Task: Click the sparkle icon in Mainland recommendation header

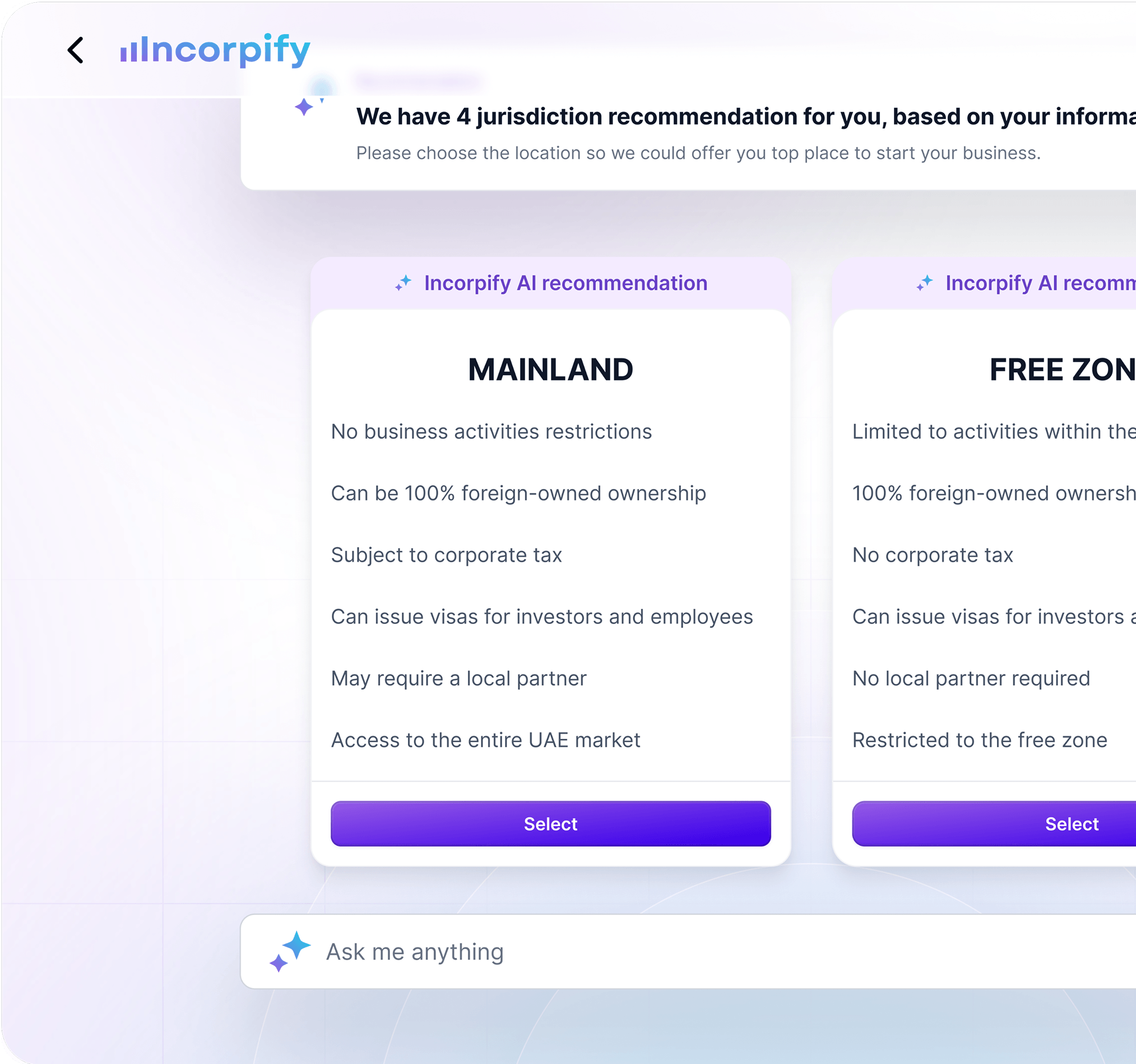Action: pos(404,283)
